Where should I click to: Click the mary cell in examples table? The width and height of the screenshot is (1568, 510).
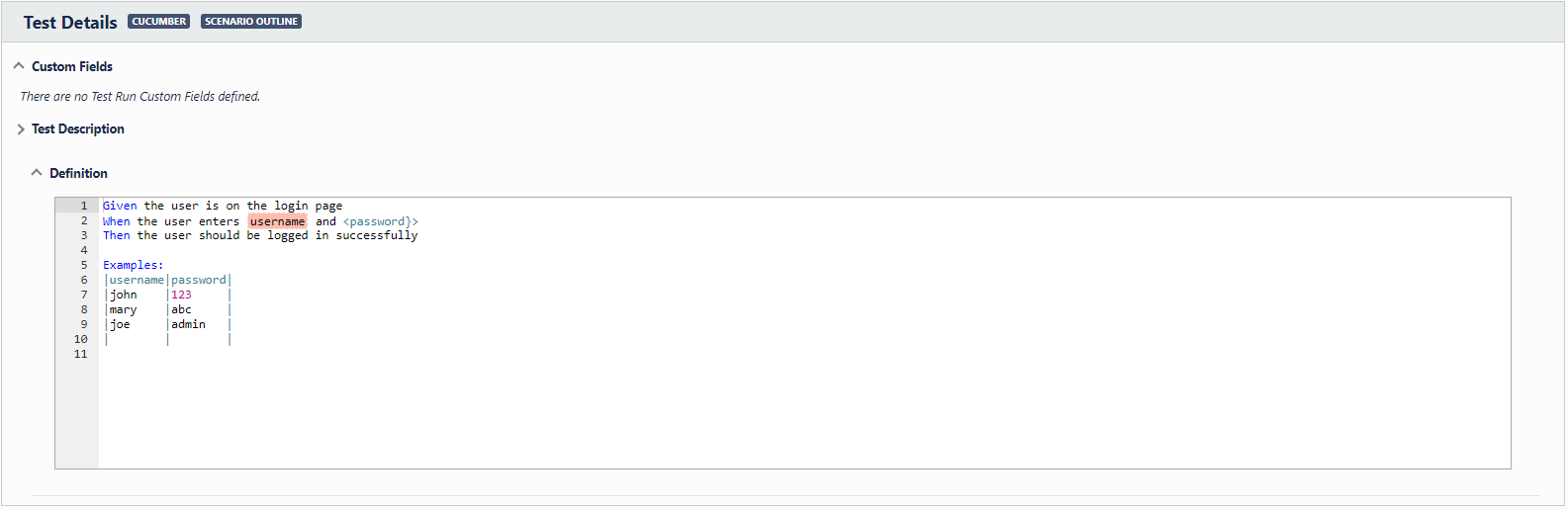click(124, 309)
